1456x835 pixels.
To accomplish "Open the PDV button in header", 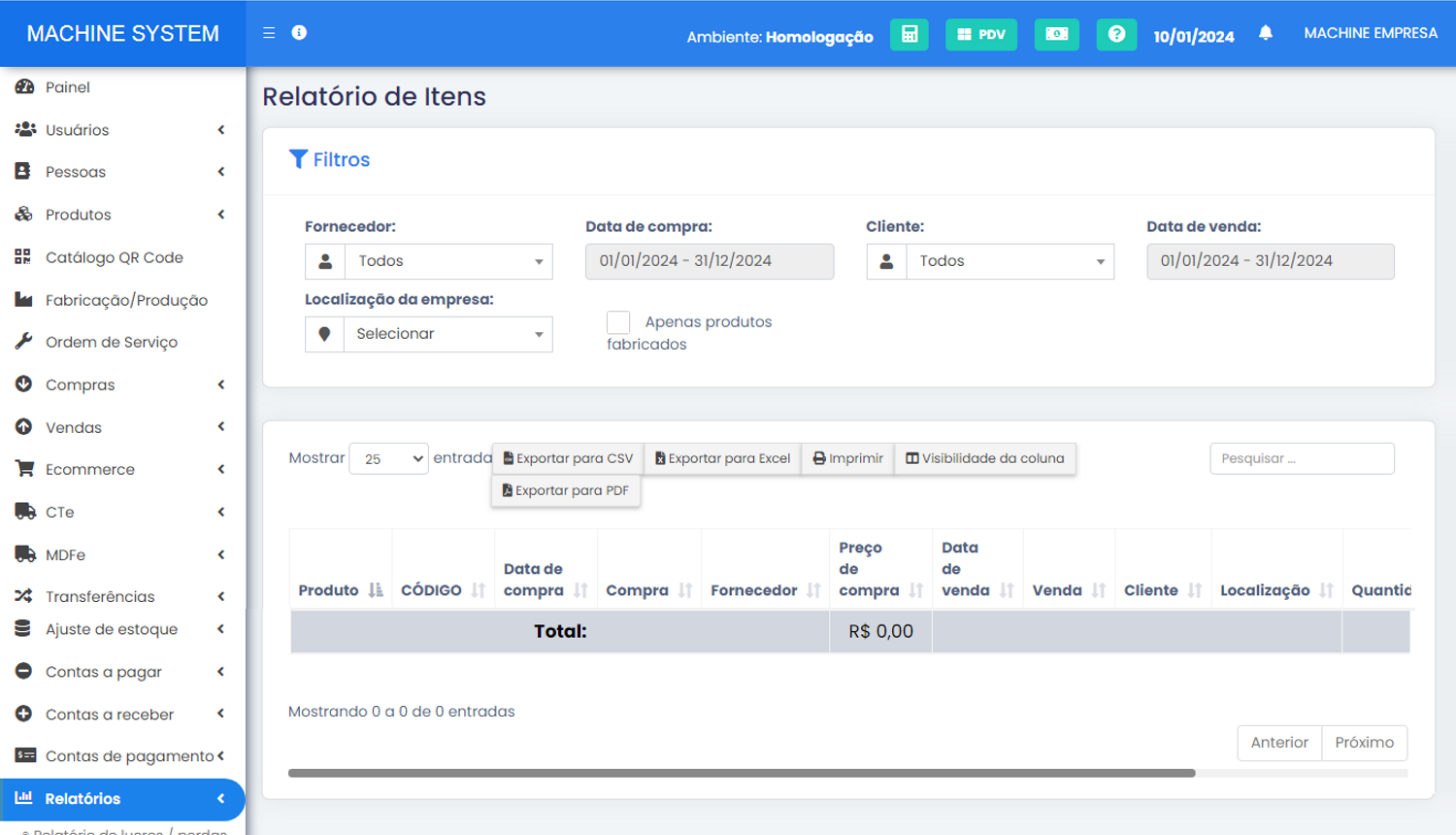I will tap(981, 34).
